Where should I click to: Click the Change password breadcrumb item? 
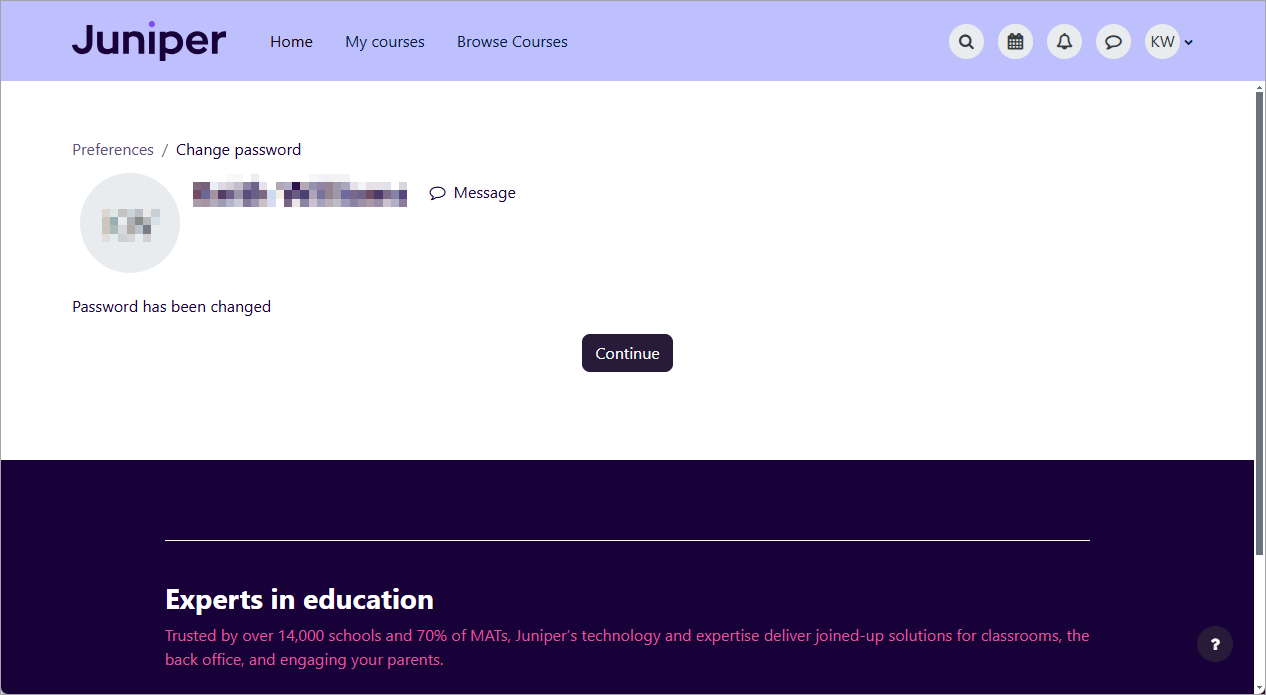coord(238,150)
